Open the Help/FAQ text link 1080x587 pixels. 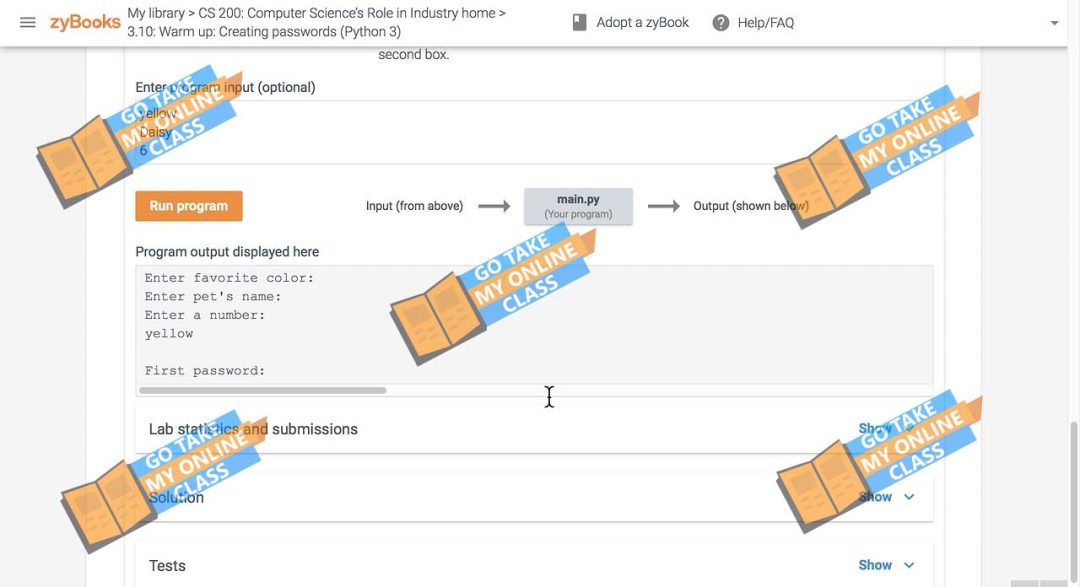tap(765, 22)
